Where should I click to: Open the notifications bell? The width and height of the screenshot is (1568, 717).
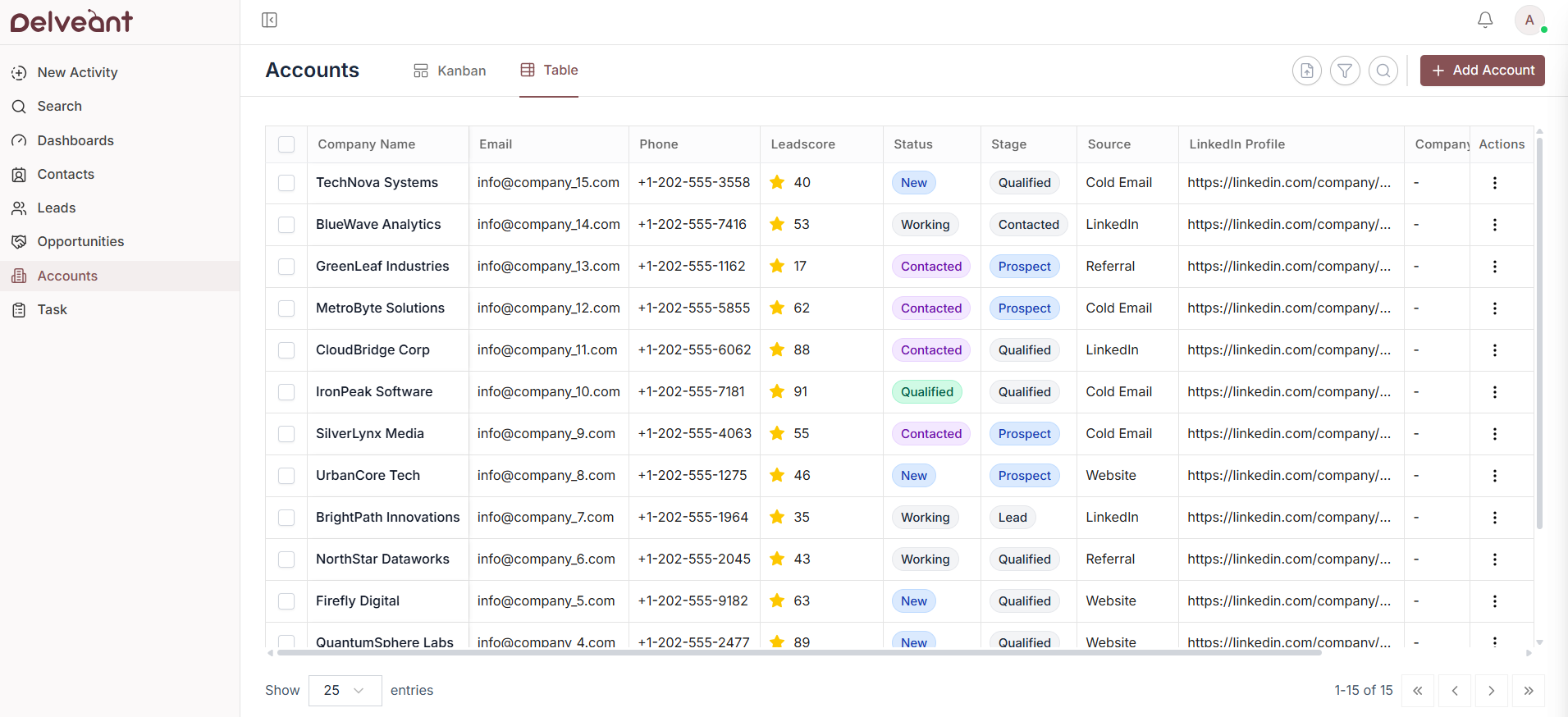[x=1484, y=21]
